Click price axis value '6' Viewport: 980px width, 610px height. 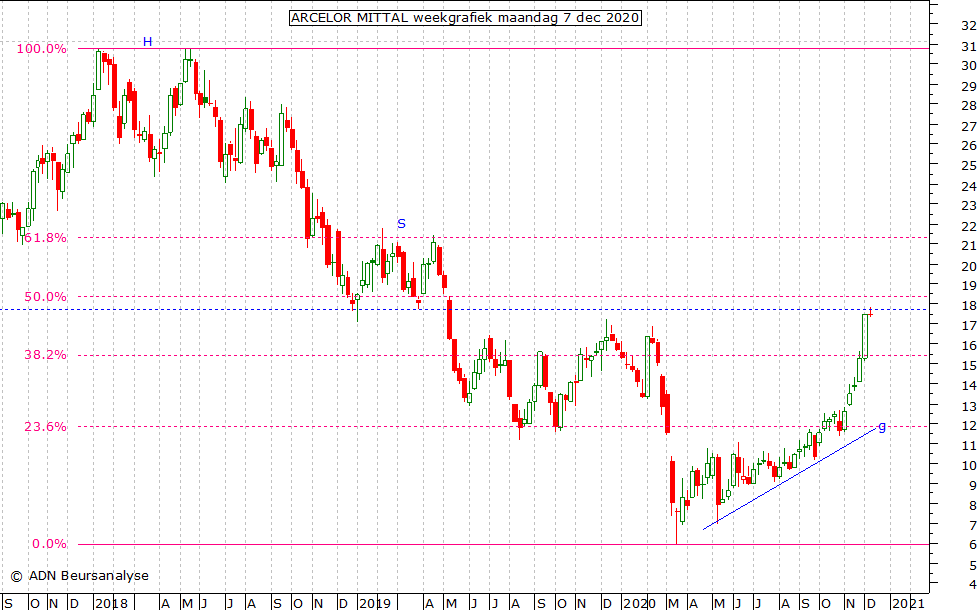[x=972, y=546]
